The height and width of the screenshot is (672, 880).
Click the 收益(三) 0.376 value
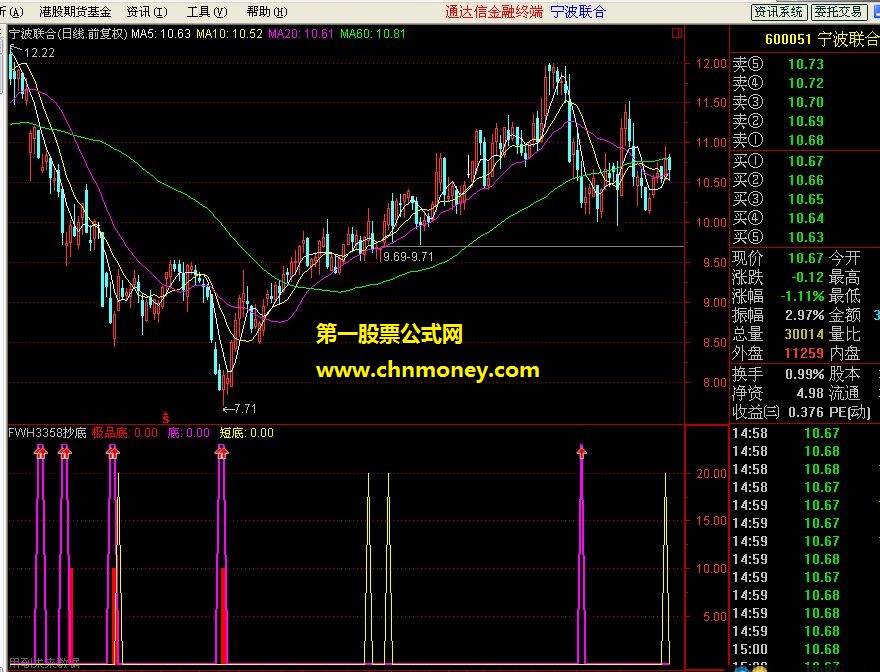(805, 412)
